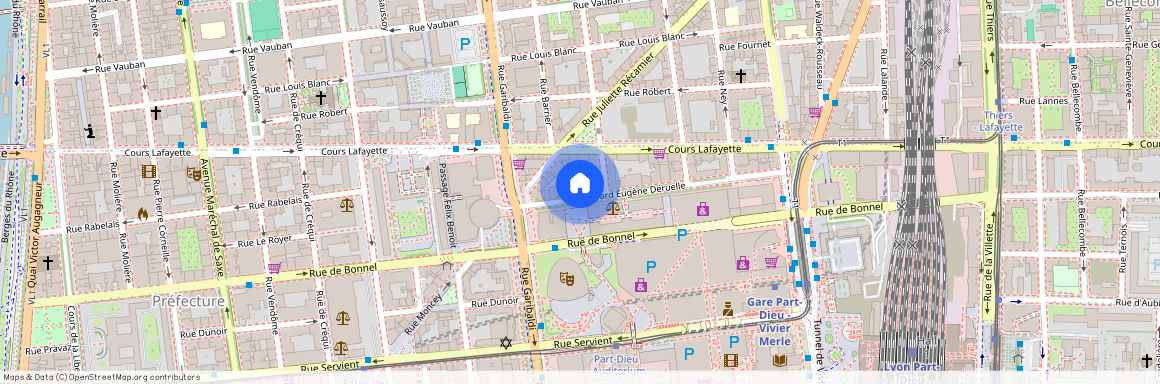This screenshot has height=384, width=1160.
Task: Select the church cross beside Quai Victor Augagneur
Action: pos(48,262)
